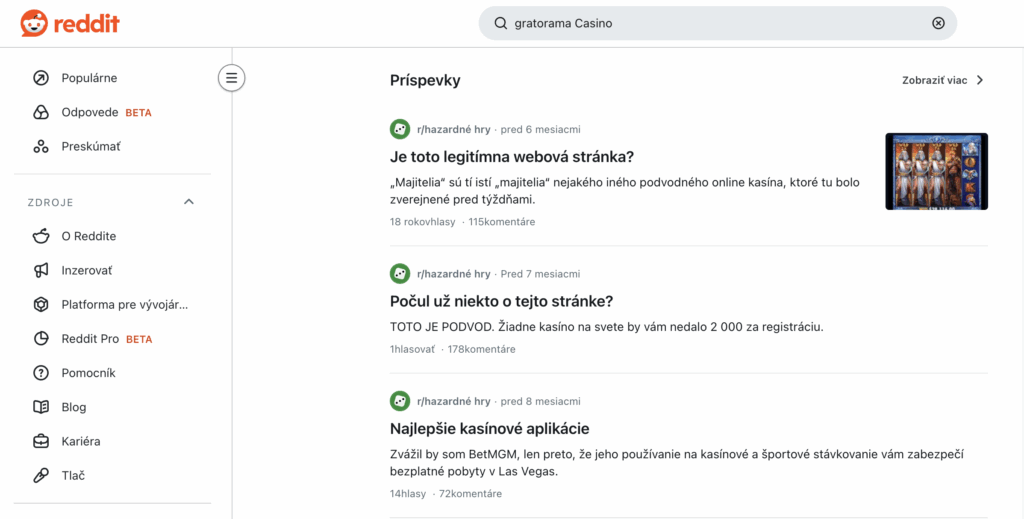Open 'Najlepšie kasínové aplikácie' post
This screenshot has height=519, width=1024.
click(x=489, y=429)
